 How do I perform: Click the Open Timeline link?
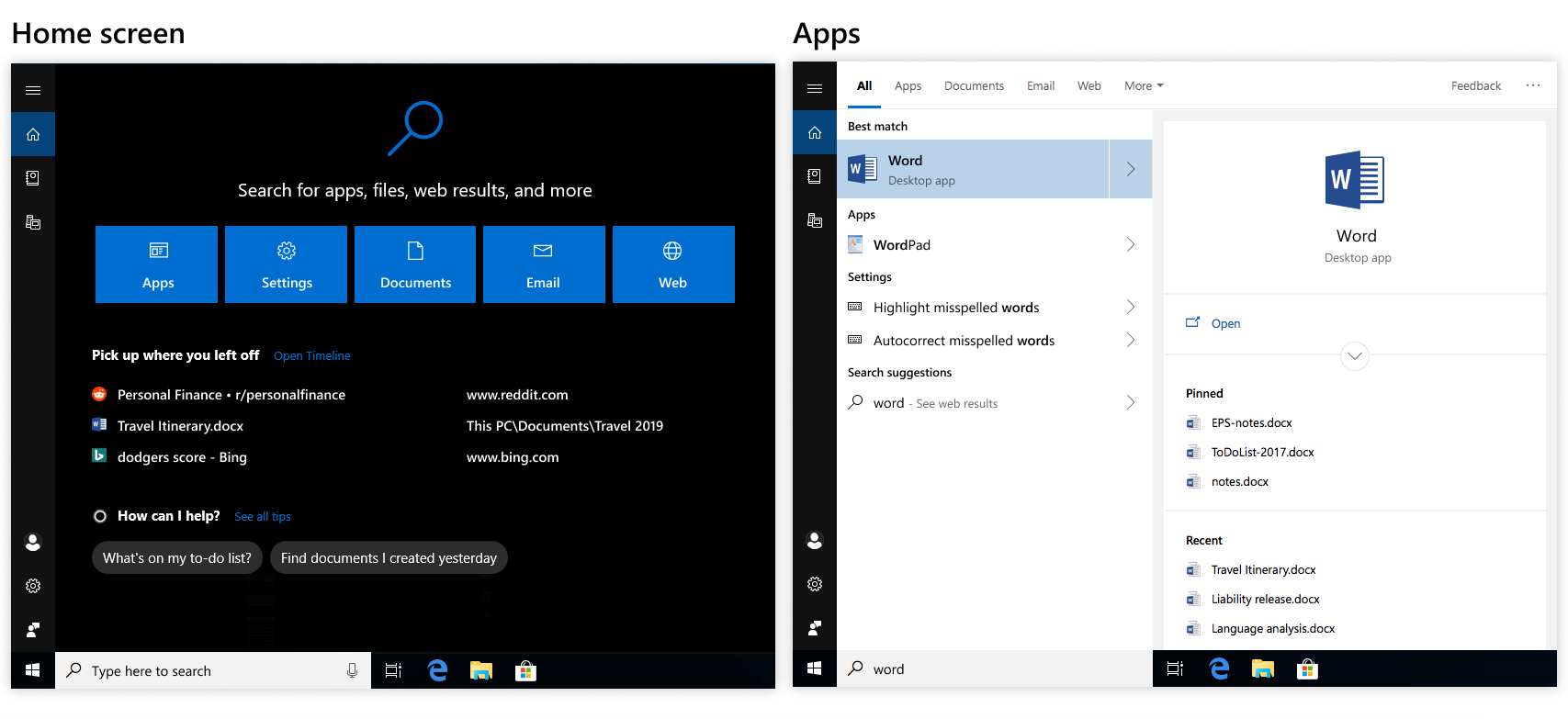[311, 355]
